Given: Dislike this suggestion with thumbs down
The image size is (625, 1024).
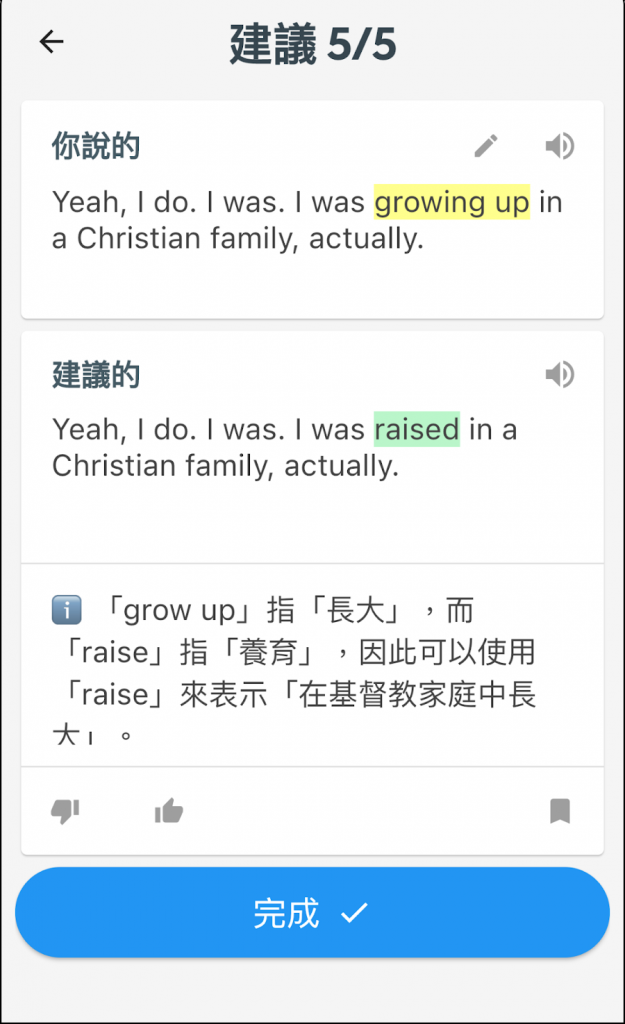Looking at the screenshot, I should pos(65,811).
